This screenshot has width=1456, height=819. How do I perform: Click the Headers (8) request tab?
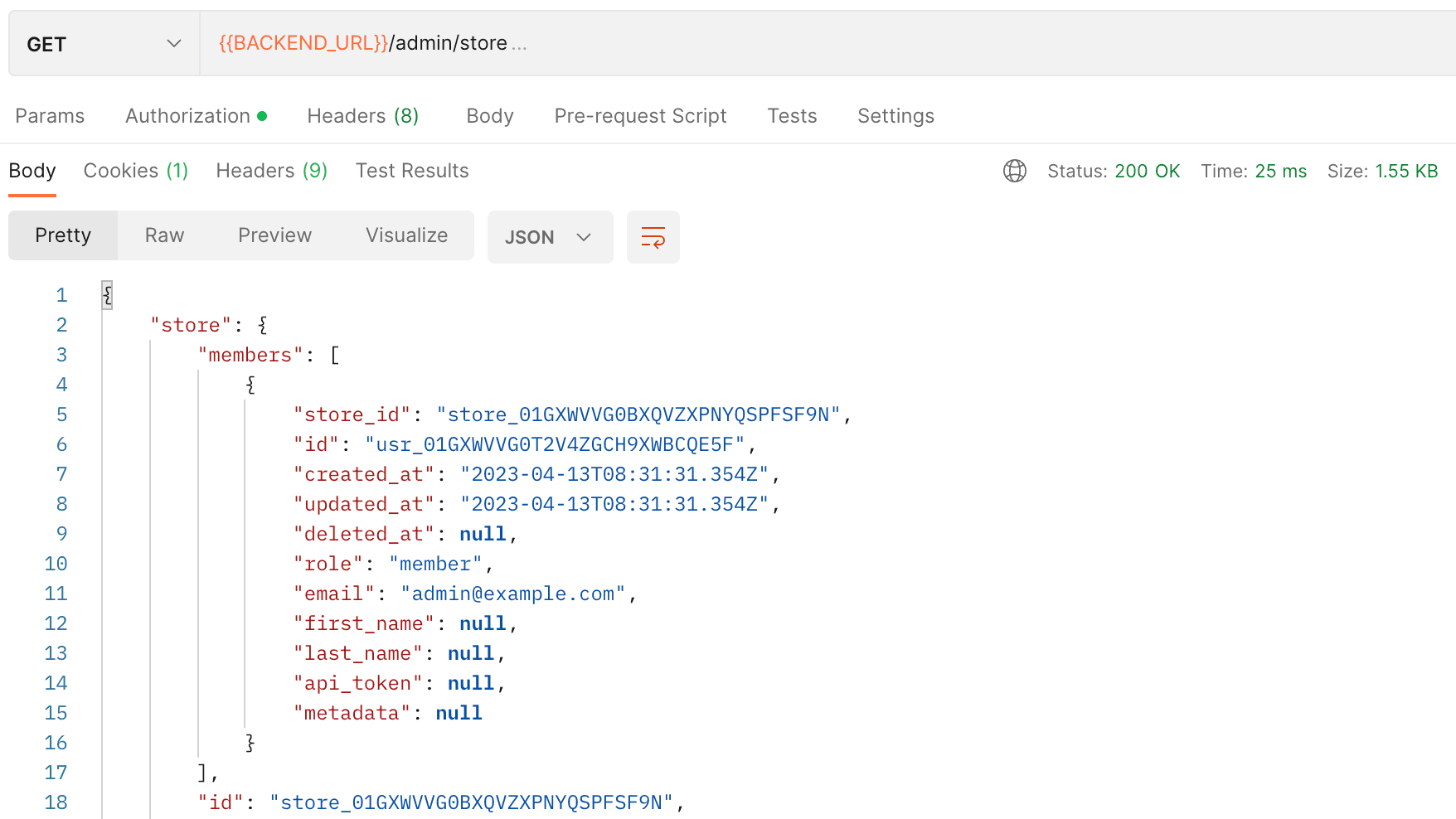[x=362, y=116]
